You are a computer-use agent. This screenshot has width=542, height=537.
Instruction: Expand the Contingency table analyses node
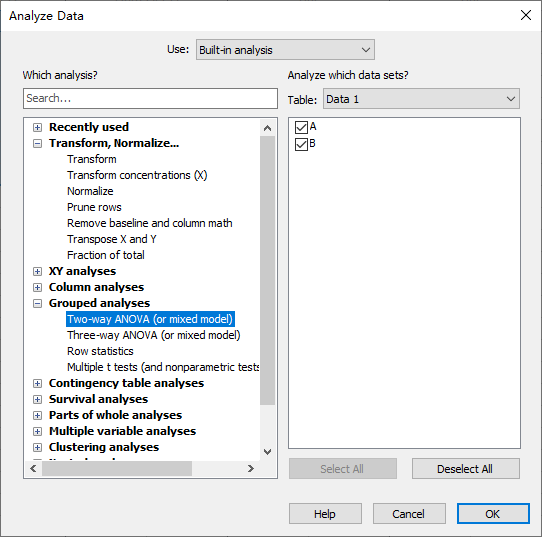[x=37, y=383]
